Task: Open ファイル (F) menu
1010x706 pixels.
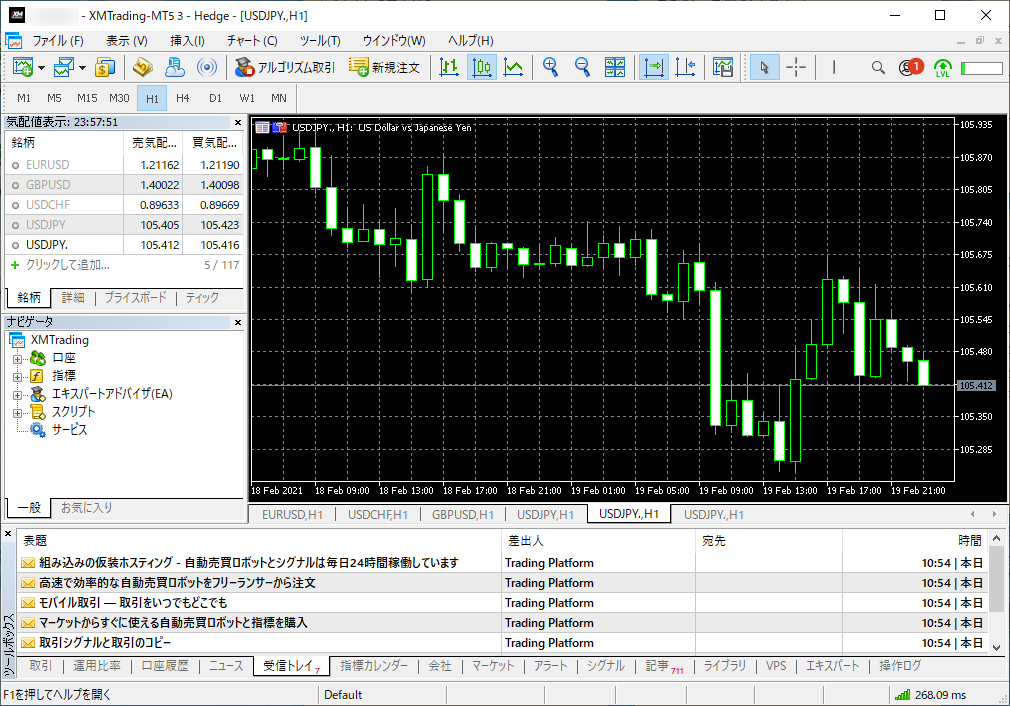Action: click(58, 41)
